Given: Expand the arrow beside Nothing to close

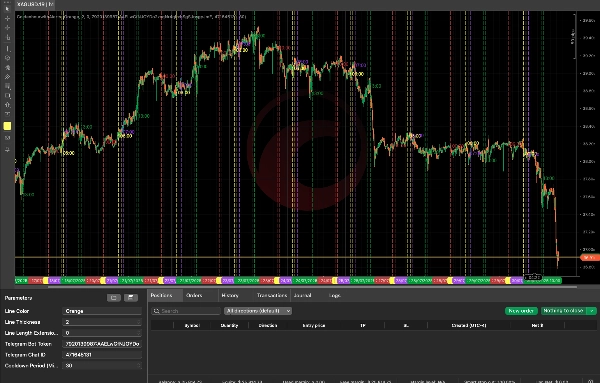Looking at the screenshot, I should coord(592,311).
